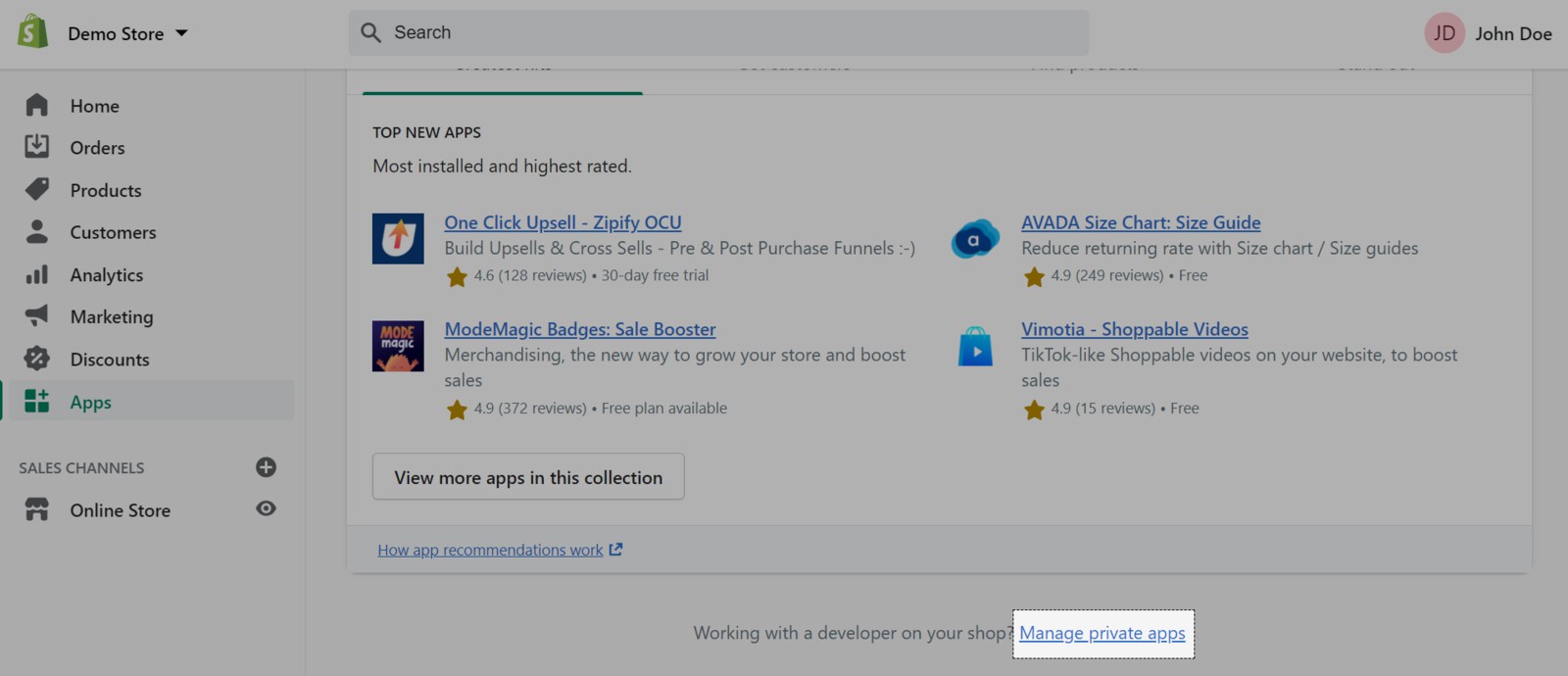Click 'Working with a developer on your shop?' text
The height and width of the screenshot is (676, 1568).
[852, 633]
